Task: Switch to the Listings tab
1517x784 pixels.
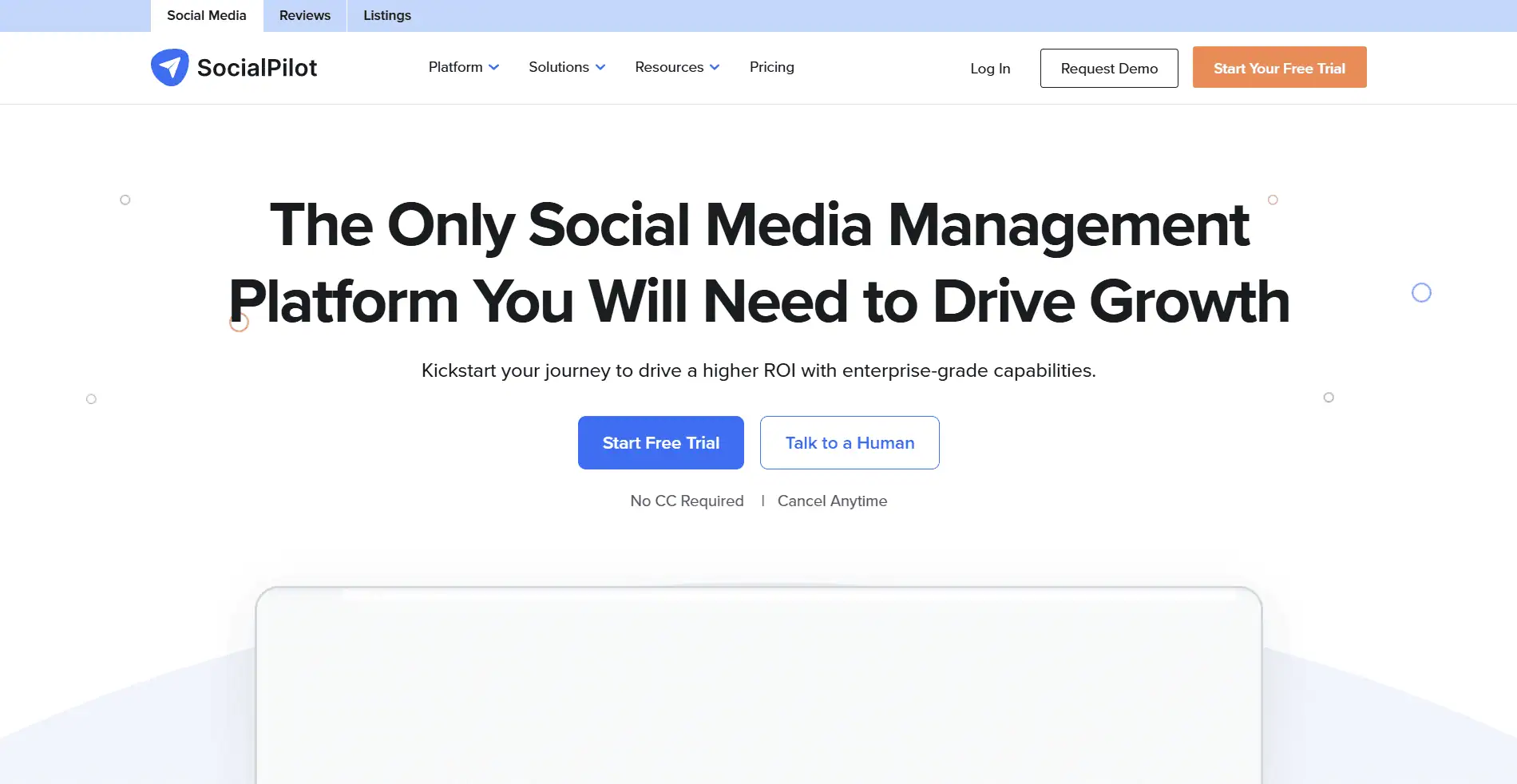Action: 387,16
